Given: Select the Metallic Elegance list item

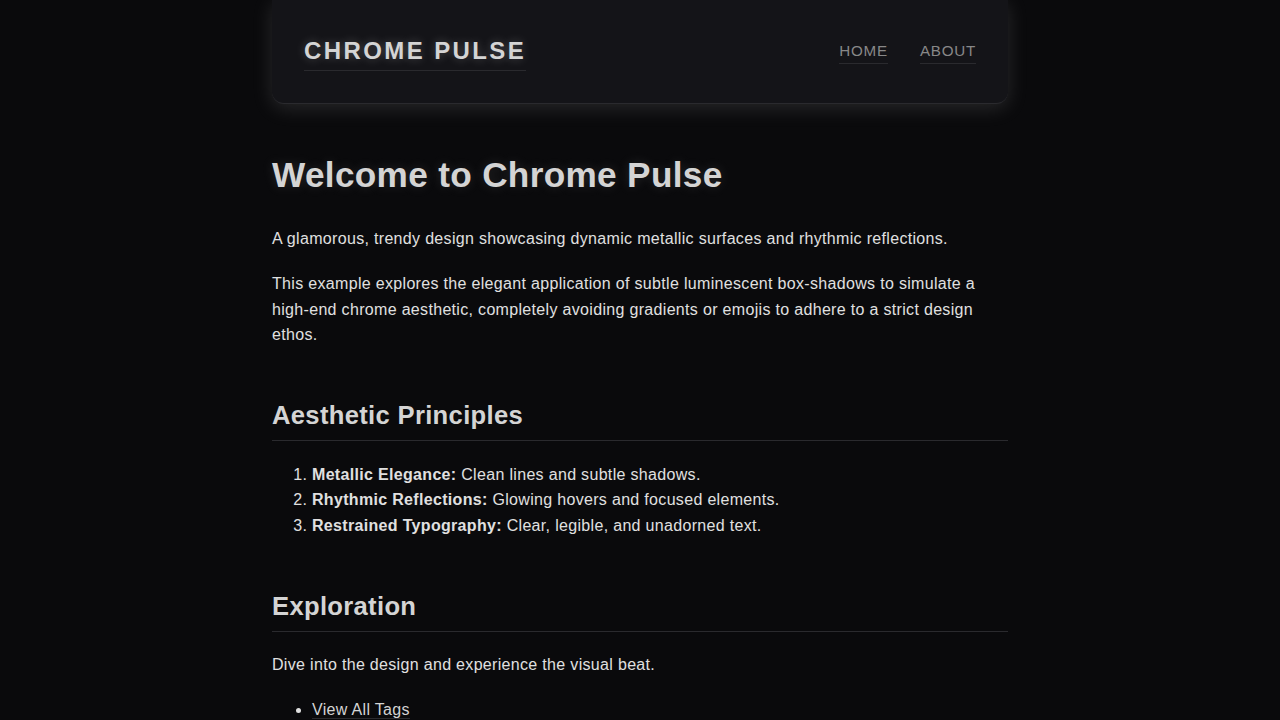Looking at the screenshot, I should (x=506, y=474).
